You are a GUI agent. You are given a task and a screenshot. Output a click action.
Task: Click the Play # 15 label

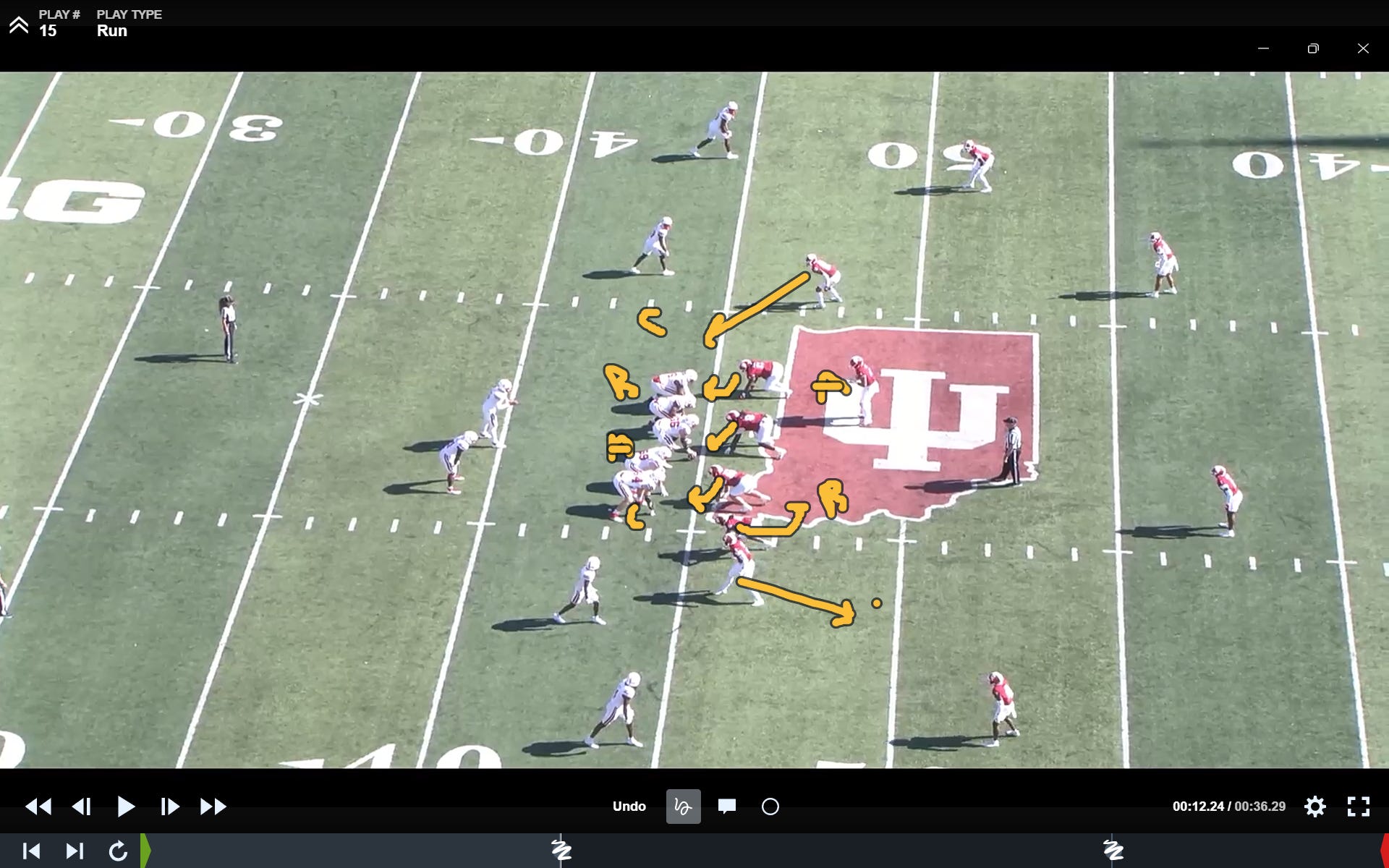(59, 23)
